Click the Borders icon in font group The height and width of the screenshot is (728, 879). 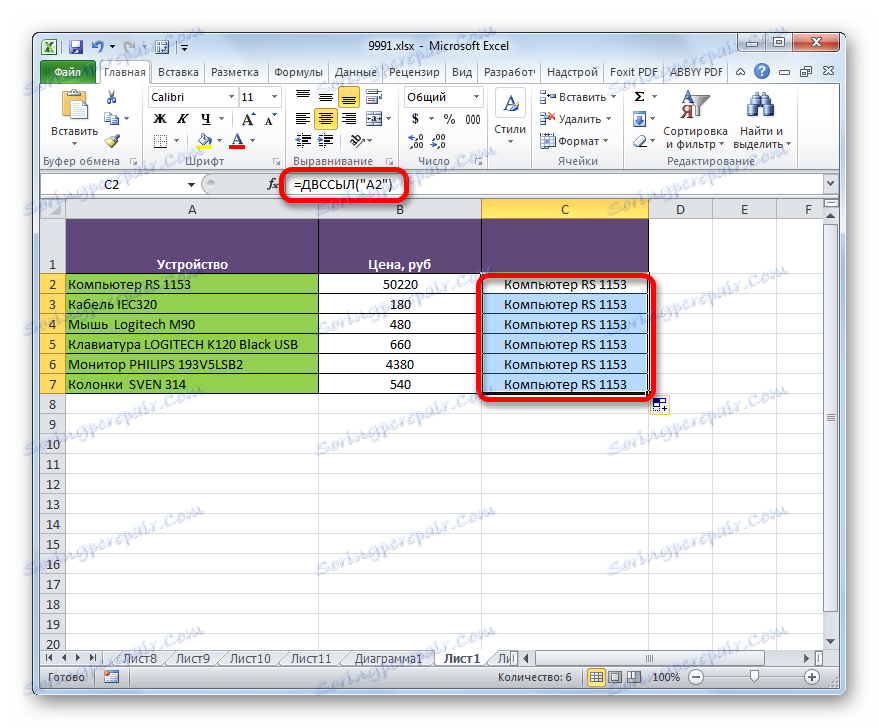(x=160, y=141)
